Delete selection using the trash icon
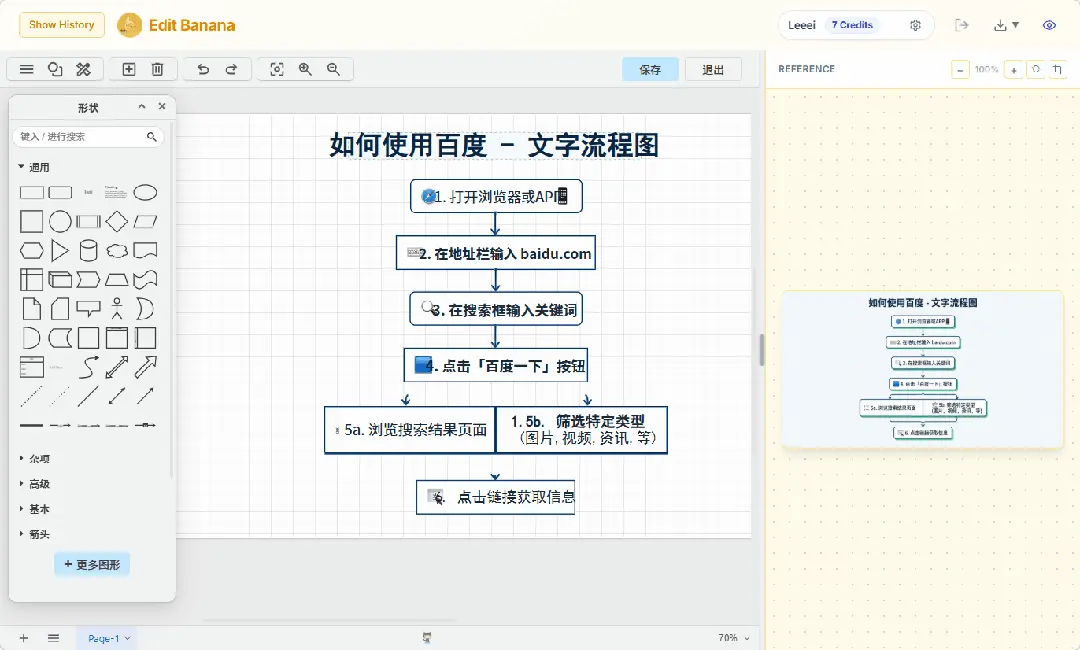The width and height of the screenshot is (1080, 650). pyautogui.click(x=157, y=69)
